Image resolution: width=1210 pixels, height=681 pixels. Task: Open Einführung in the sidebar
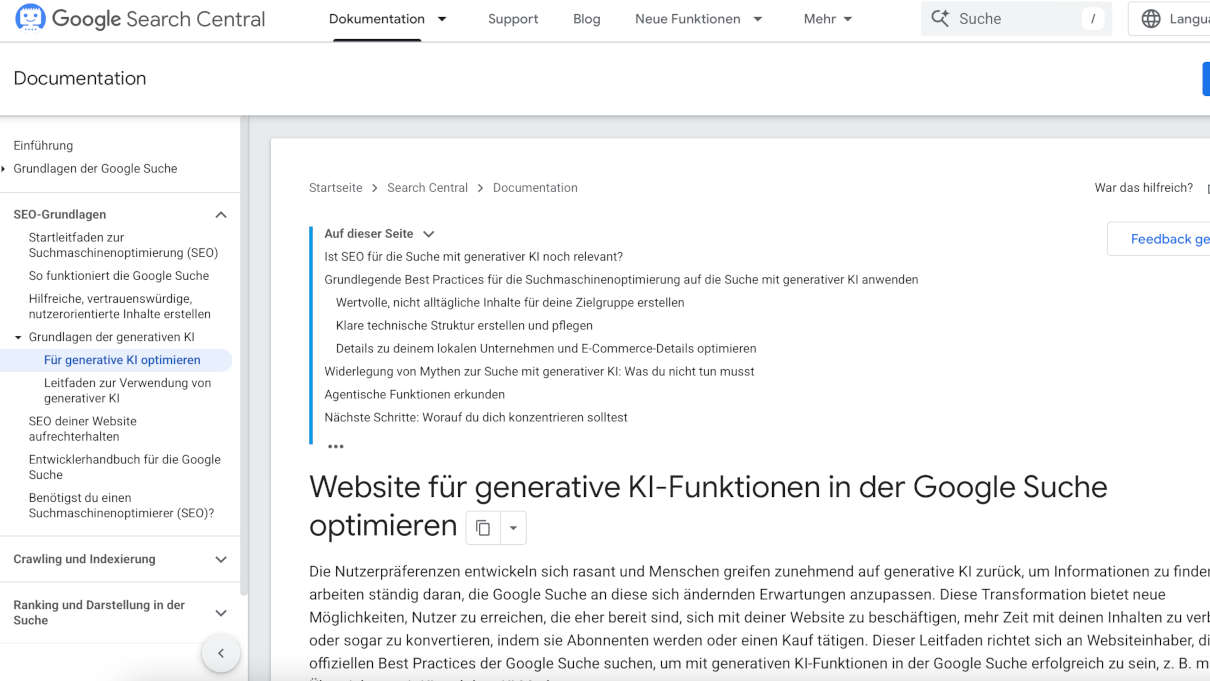point(43,146)
